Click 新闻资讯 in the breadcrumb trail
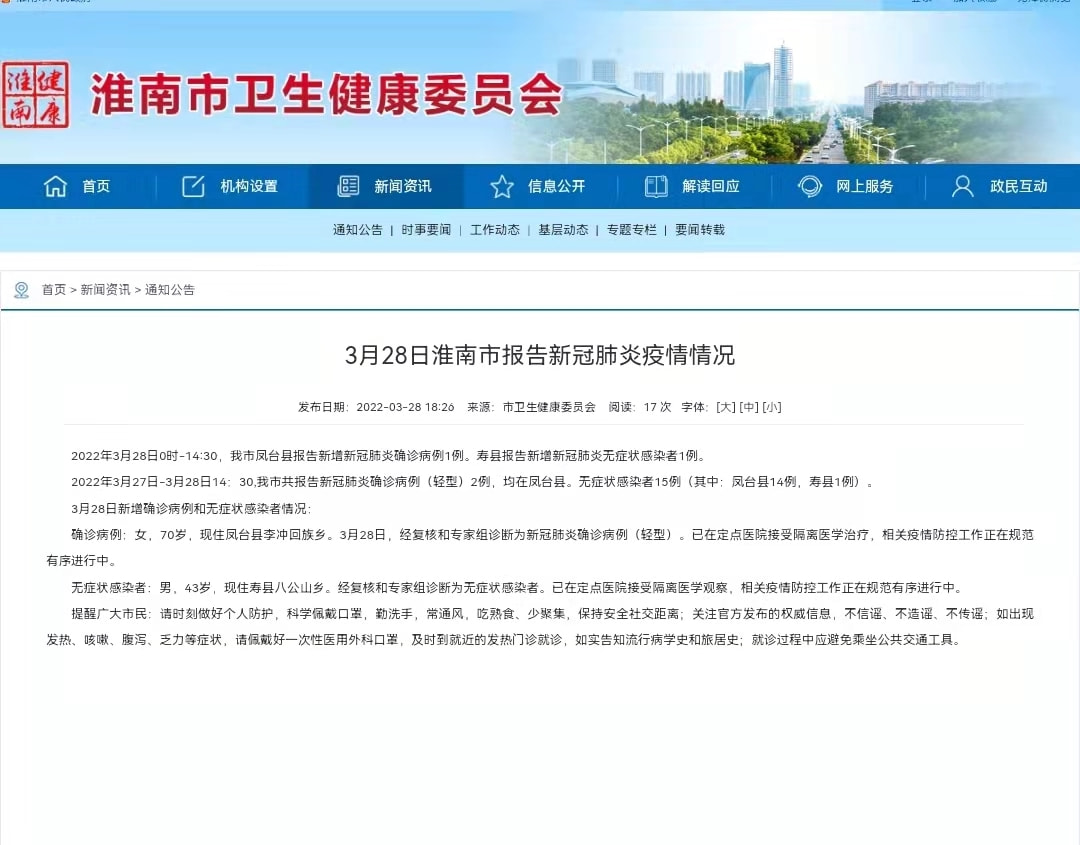 [105, 290]
